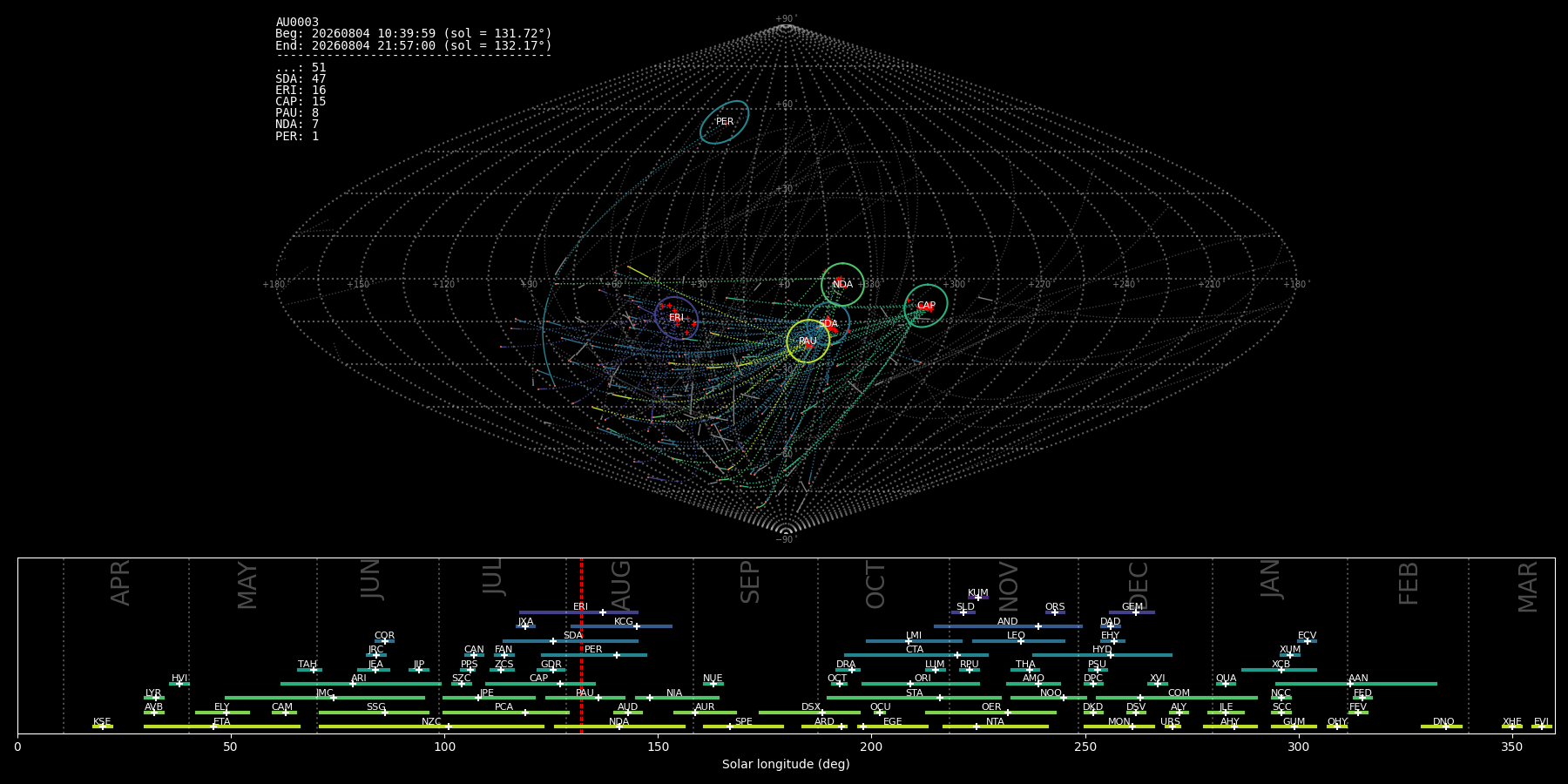Click the AU0003 station title text
Viewport: 1568px width, 784px height.
point(297,23)
